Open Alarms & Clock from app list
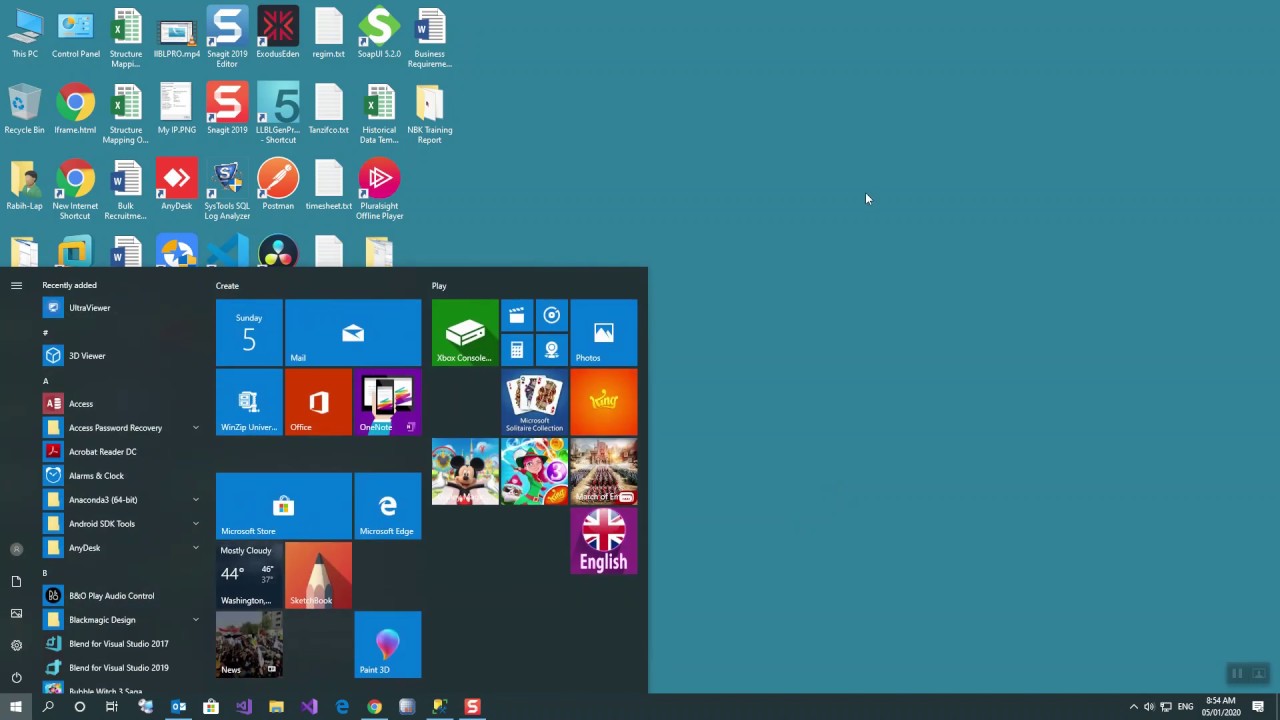This screenshot has height=720, width=1280. tap(122, 476)
